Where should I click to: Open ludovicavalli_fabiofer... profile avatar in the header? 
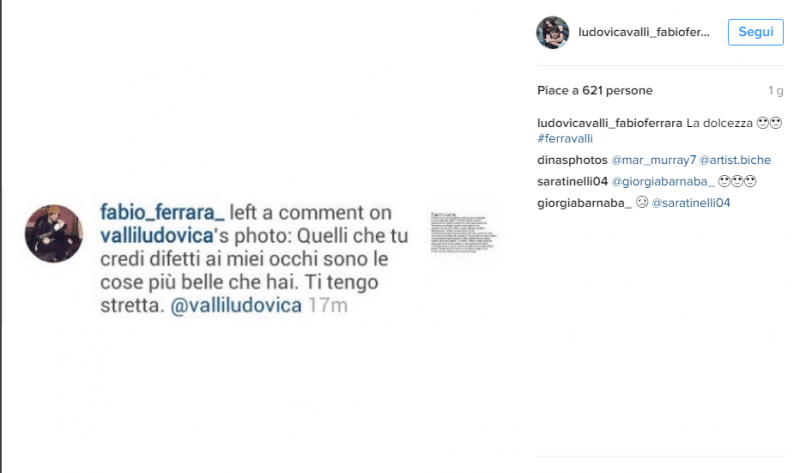point(553,32)
